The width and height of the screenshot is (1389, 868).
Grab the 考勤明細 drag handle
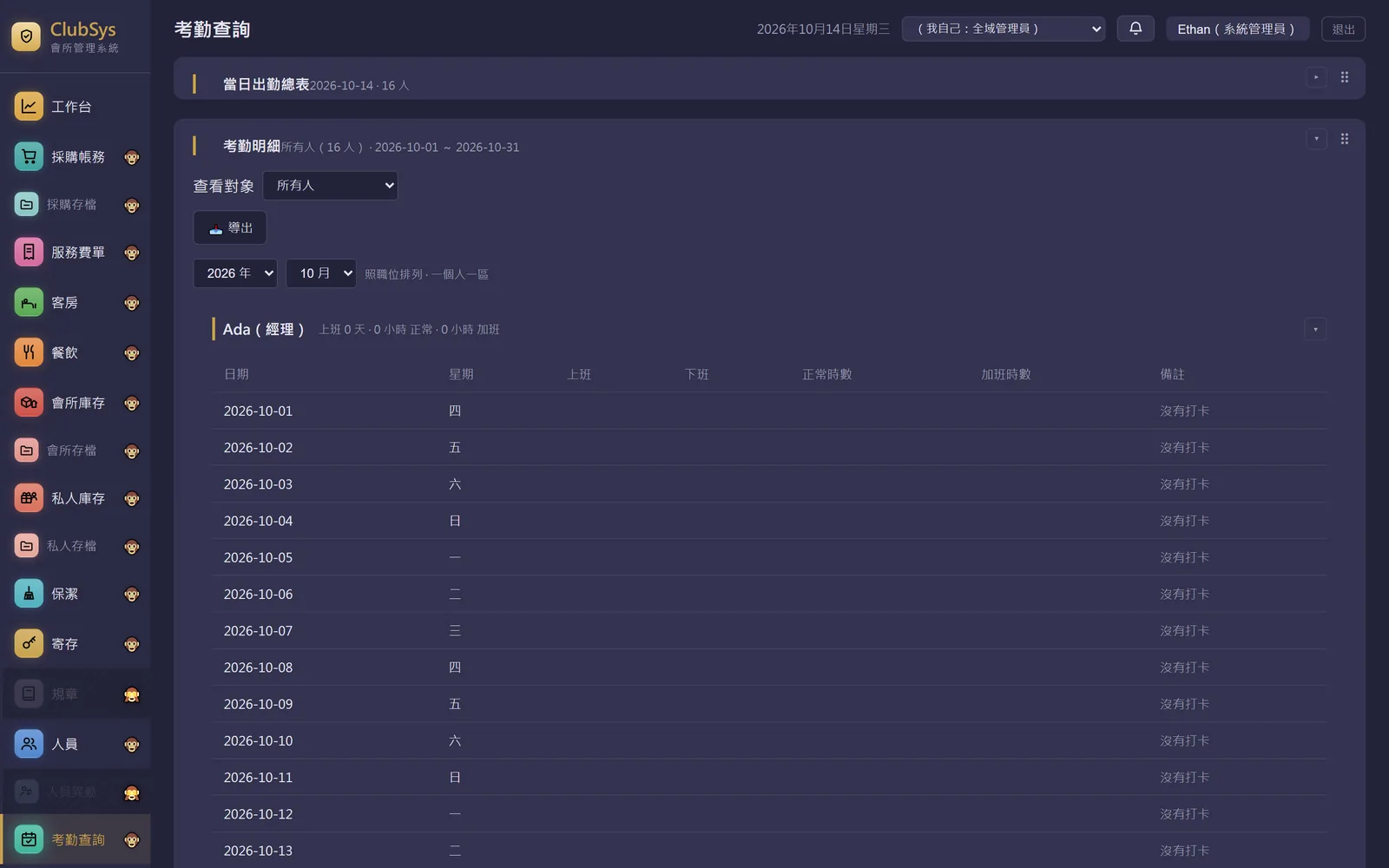1344,139
